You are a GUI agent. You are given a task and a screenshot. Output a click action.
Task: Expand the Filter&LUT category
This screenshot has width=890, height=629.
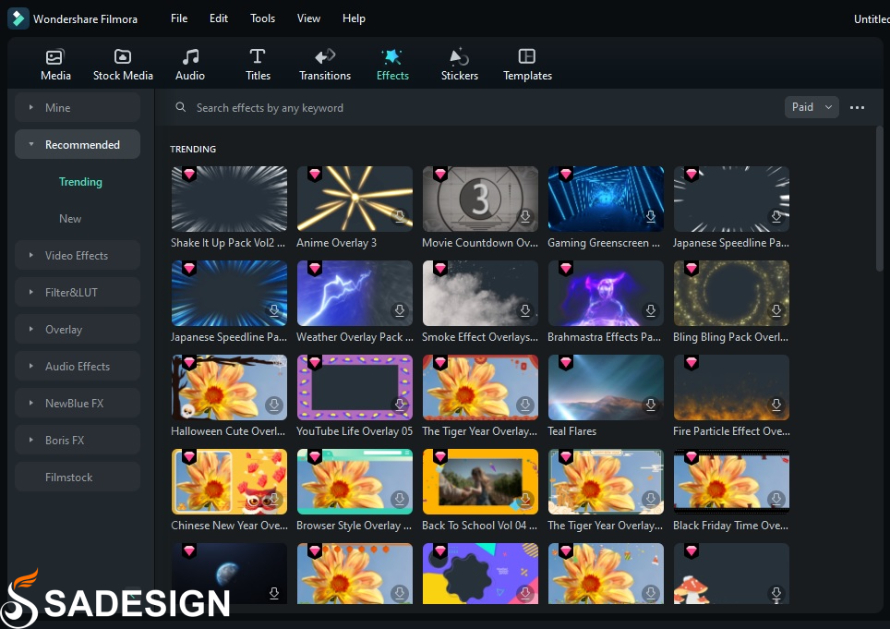[x=77, y=292]
